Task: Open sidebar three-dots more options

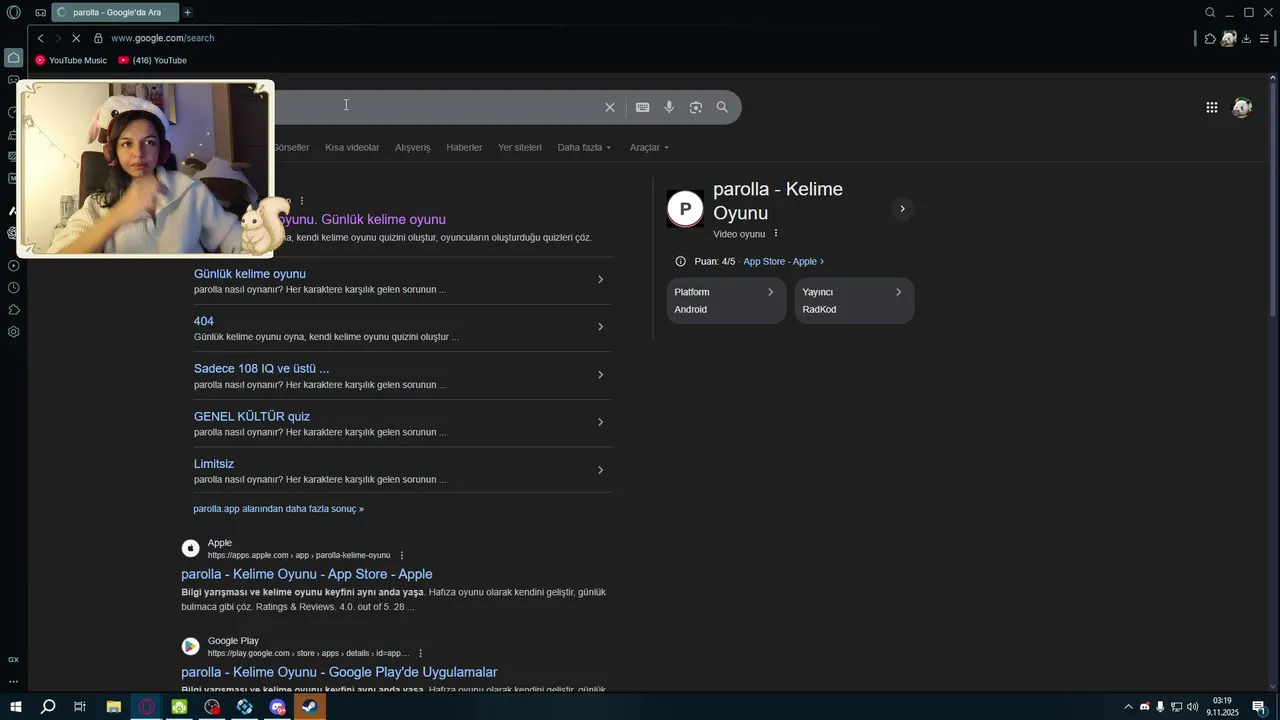Action: point(13,681)
